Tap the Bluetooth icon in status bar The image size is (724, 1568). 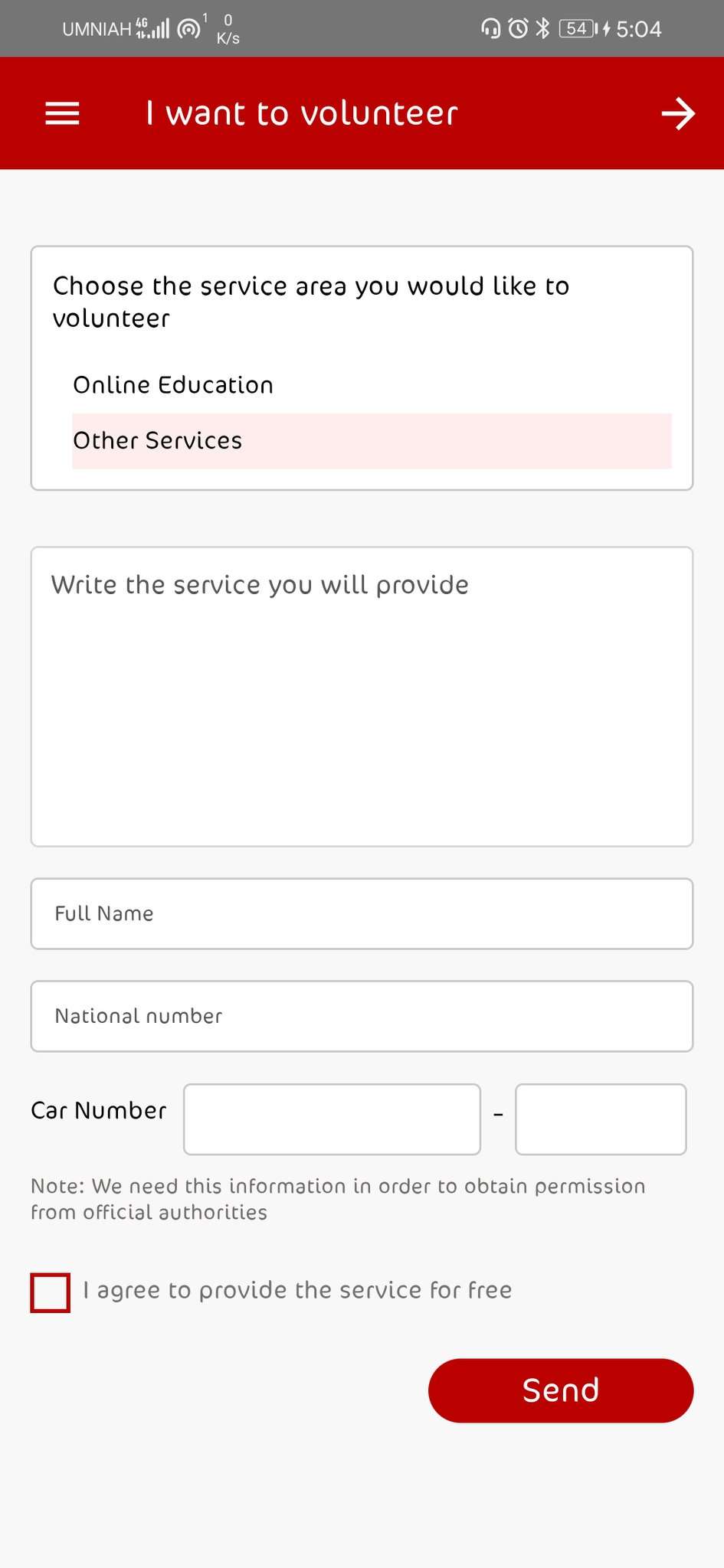[544, 28]
